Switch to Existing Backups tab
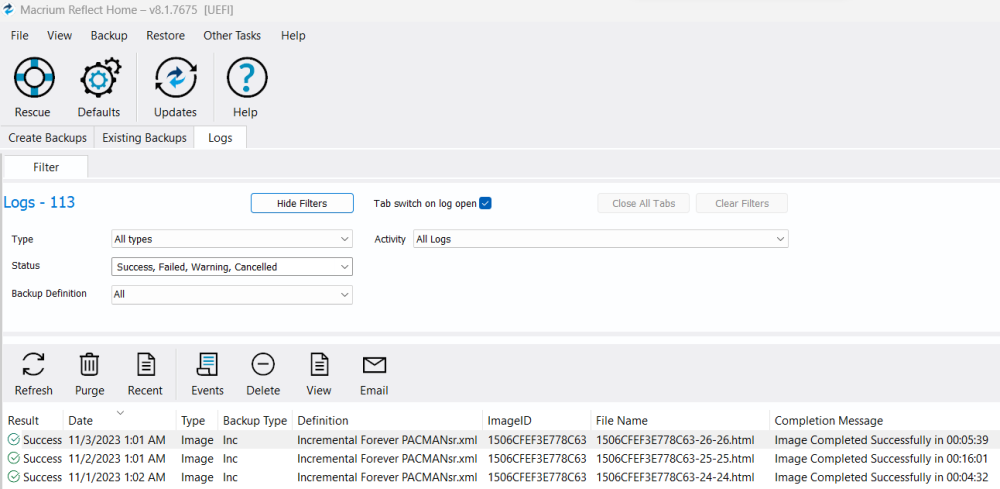This screenshot has height=489, width=1000. [x=144, y=138]
